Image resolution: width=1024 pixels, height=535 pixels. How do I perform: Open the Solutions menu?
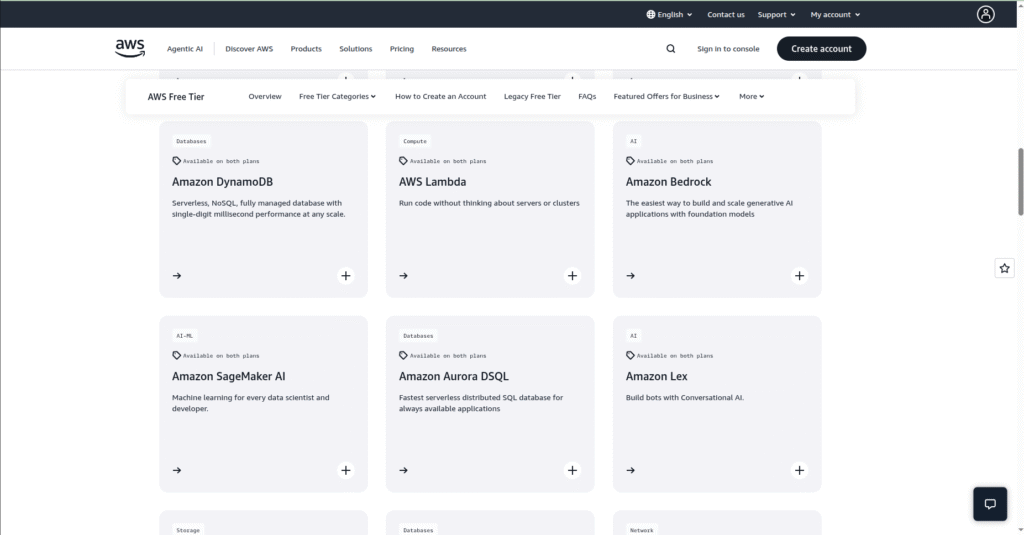(355, 49)
